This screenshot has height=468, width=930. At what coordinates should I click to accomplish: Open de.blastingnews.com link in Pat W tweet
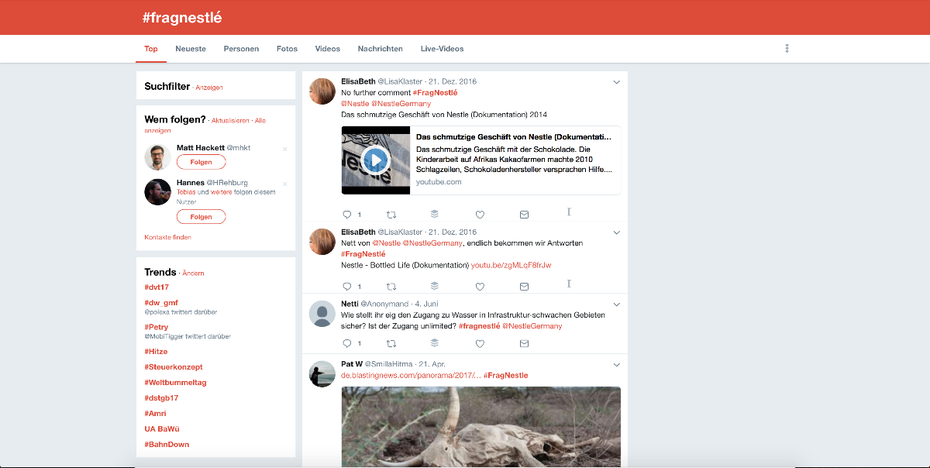[411, 375]
